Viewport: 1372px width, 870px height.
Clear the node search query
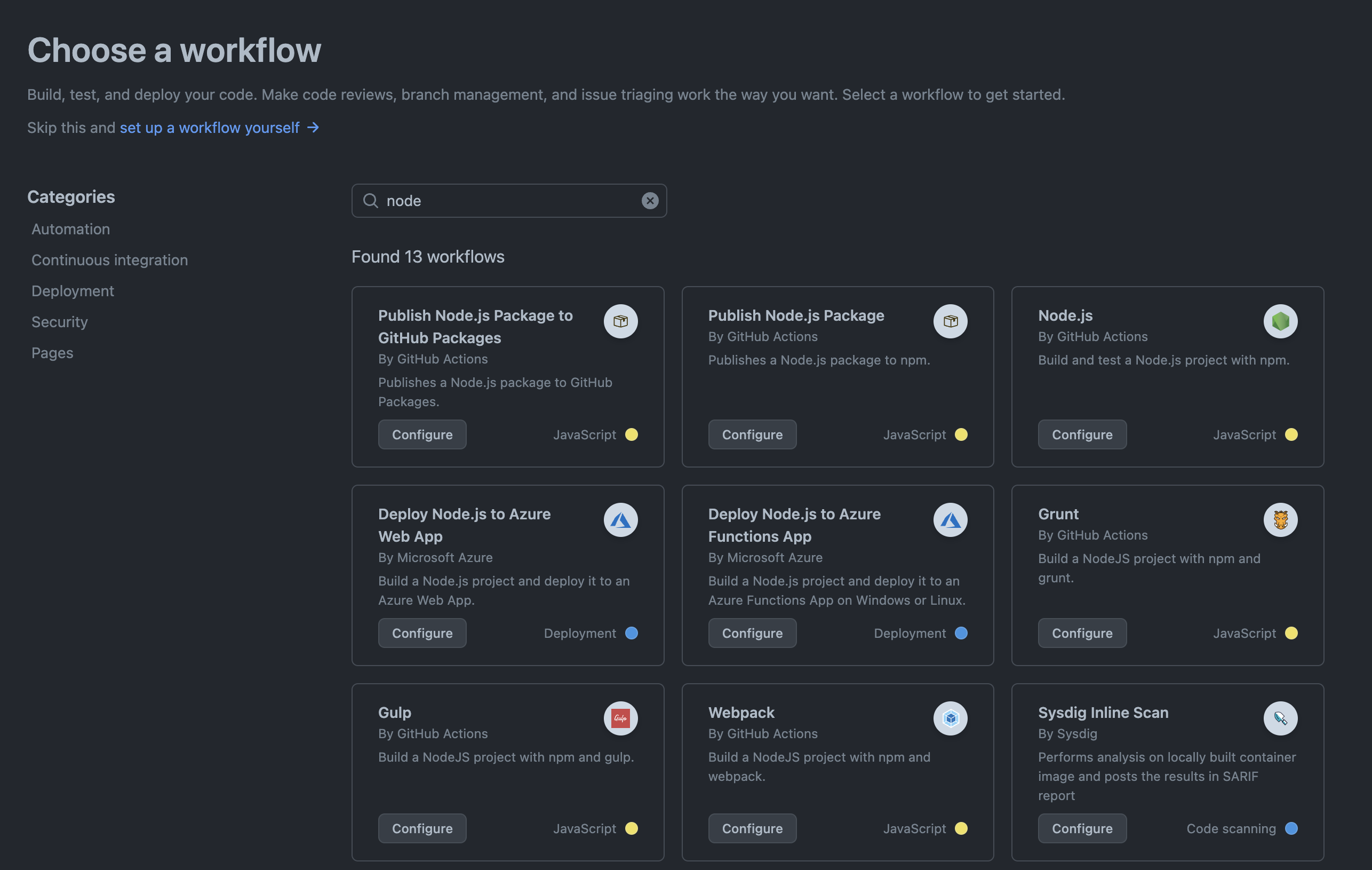coord(650,201)
